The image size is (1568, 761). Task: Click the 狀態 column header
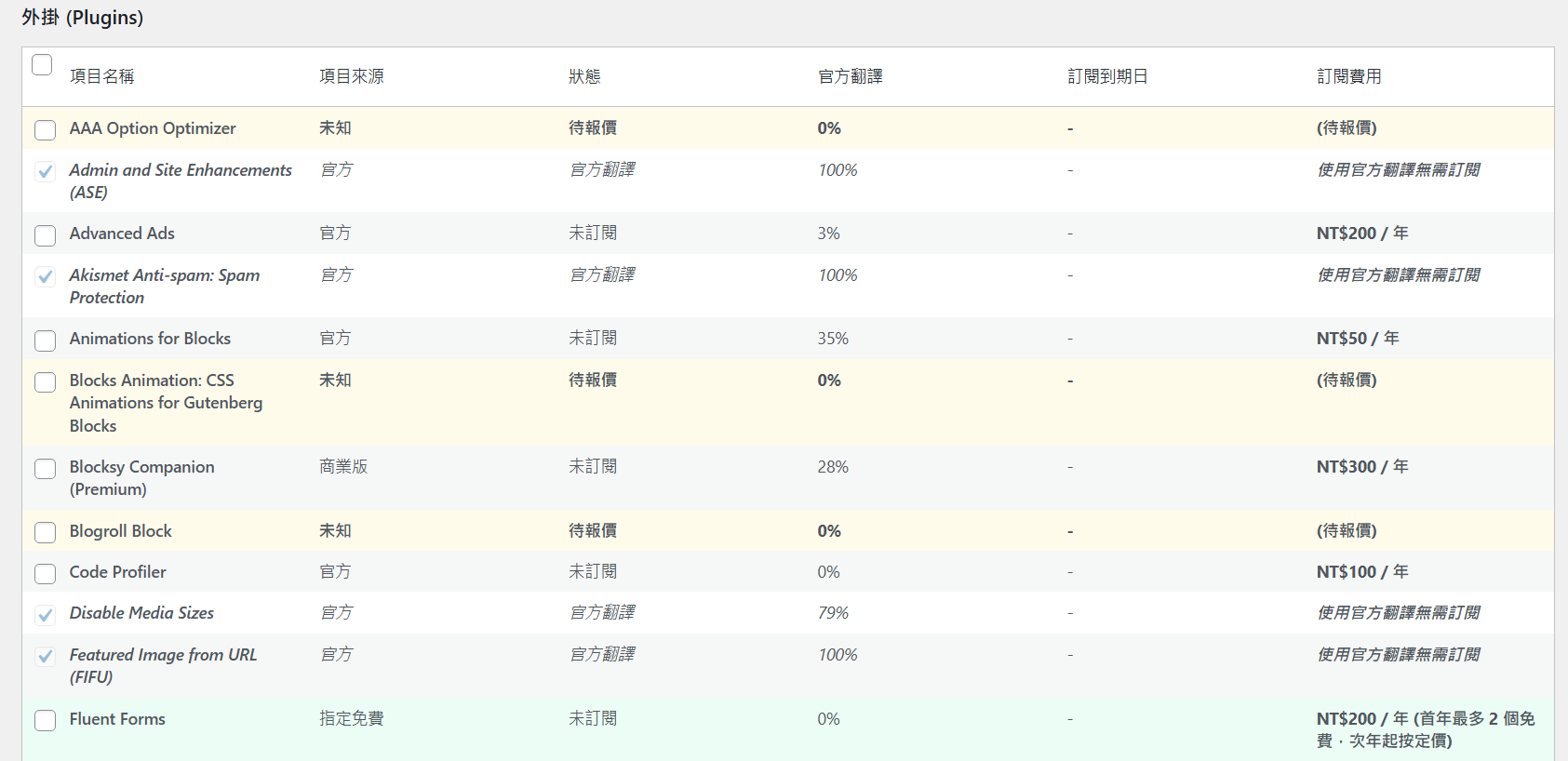584,76
